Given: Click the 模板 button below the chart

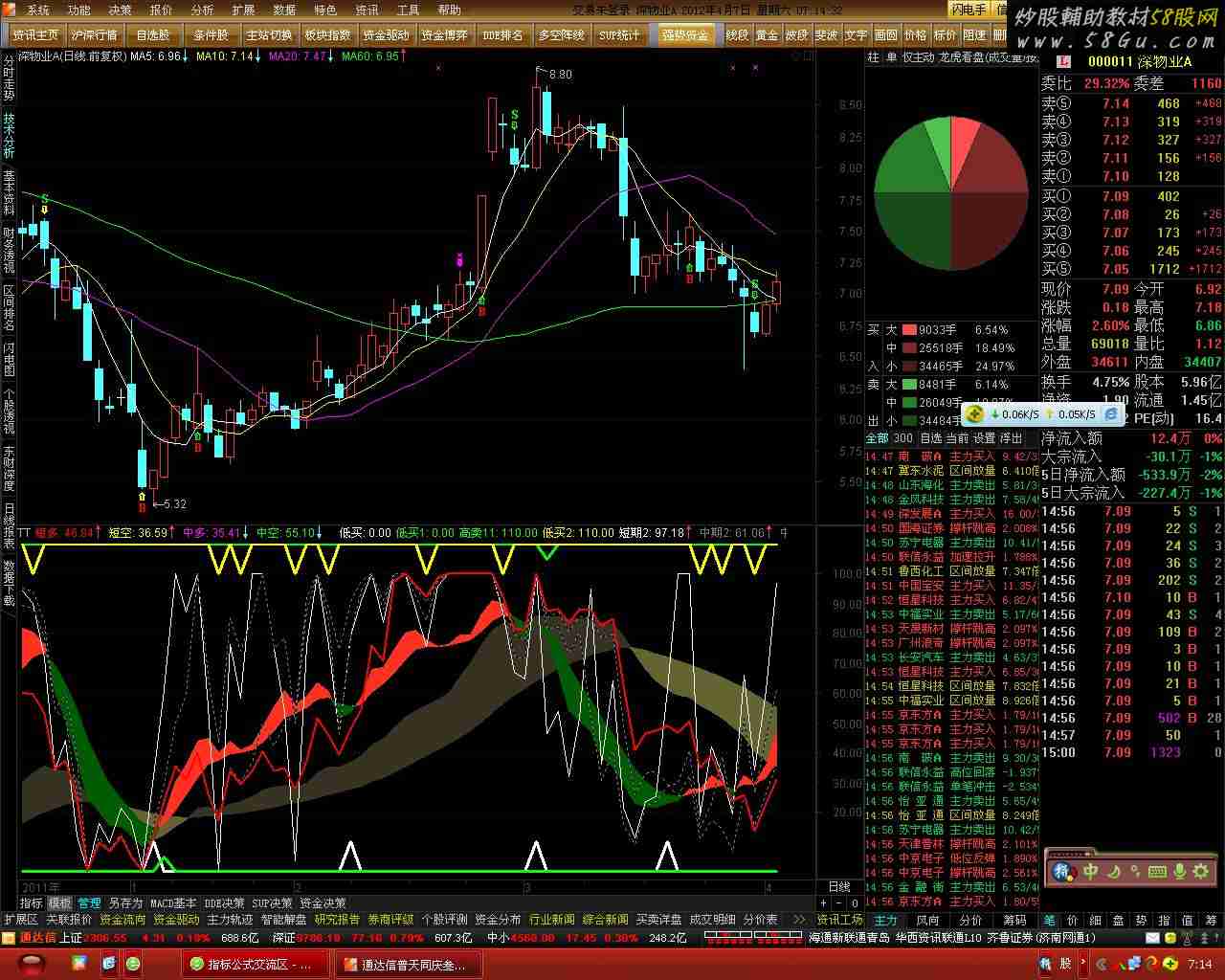Looking at the screenshot, I should pos(59,902).
